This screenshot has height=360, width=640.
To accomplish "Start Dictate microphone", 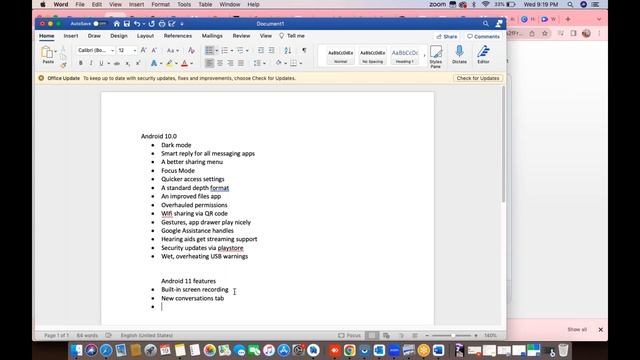I will click(x=459, y=55).
